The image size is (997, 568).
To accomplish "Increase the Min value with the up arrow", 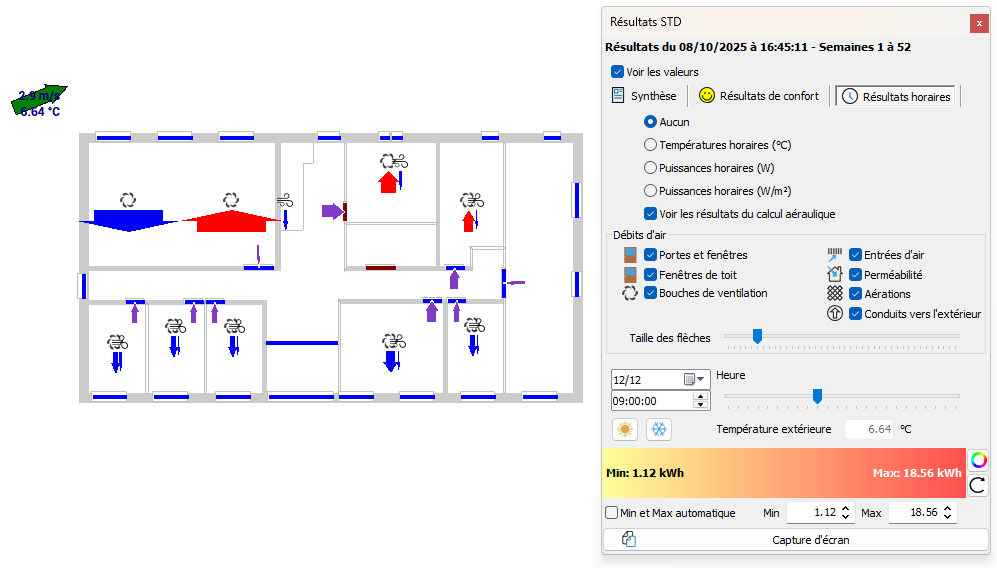I will click(845, 509).
